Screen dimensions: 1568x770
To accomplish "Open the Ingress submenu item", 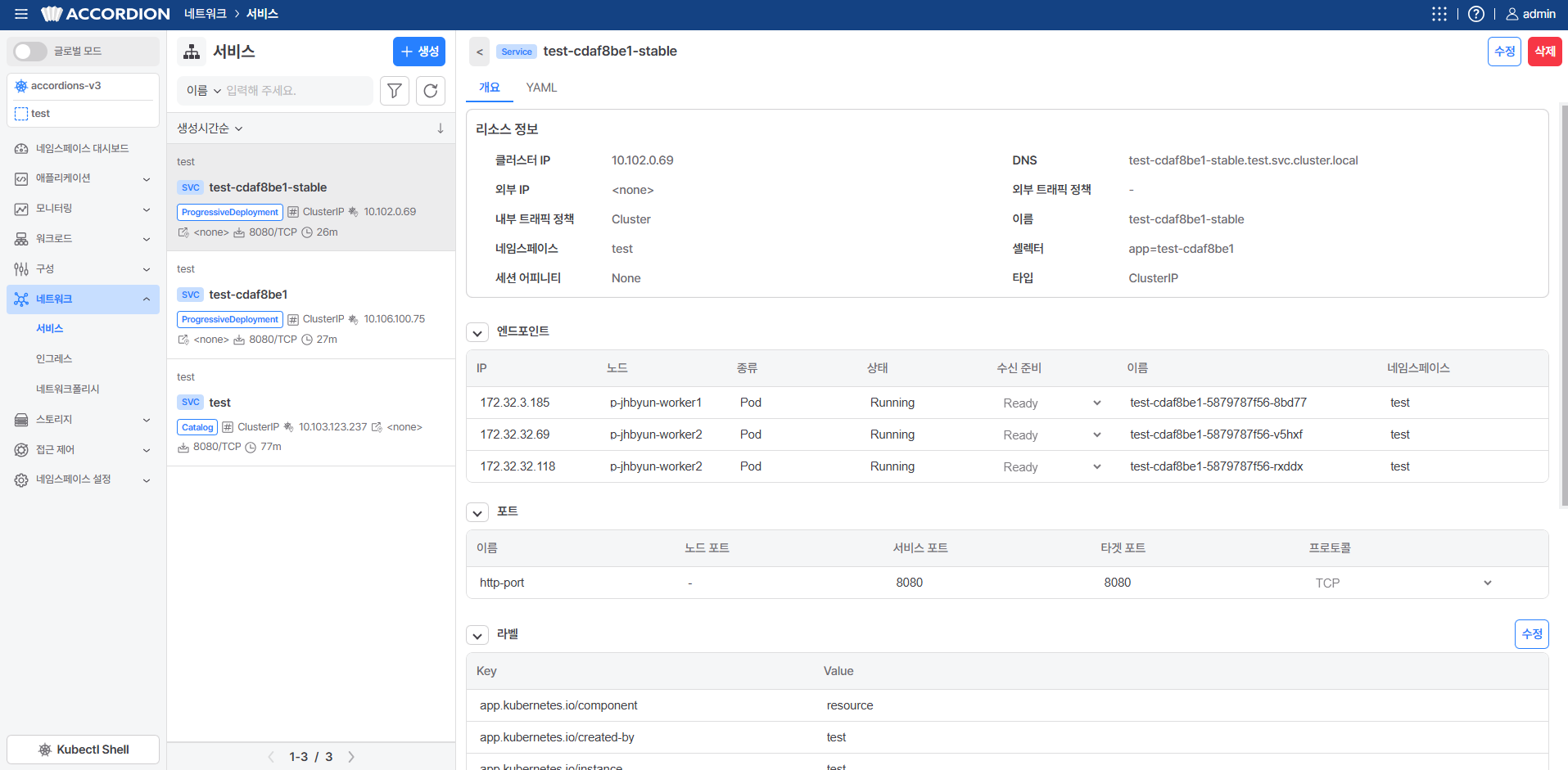I will pos(54,359).
